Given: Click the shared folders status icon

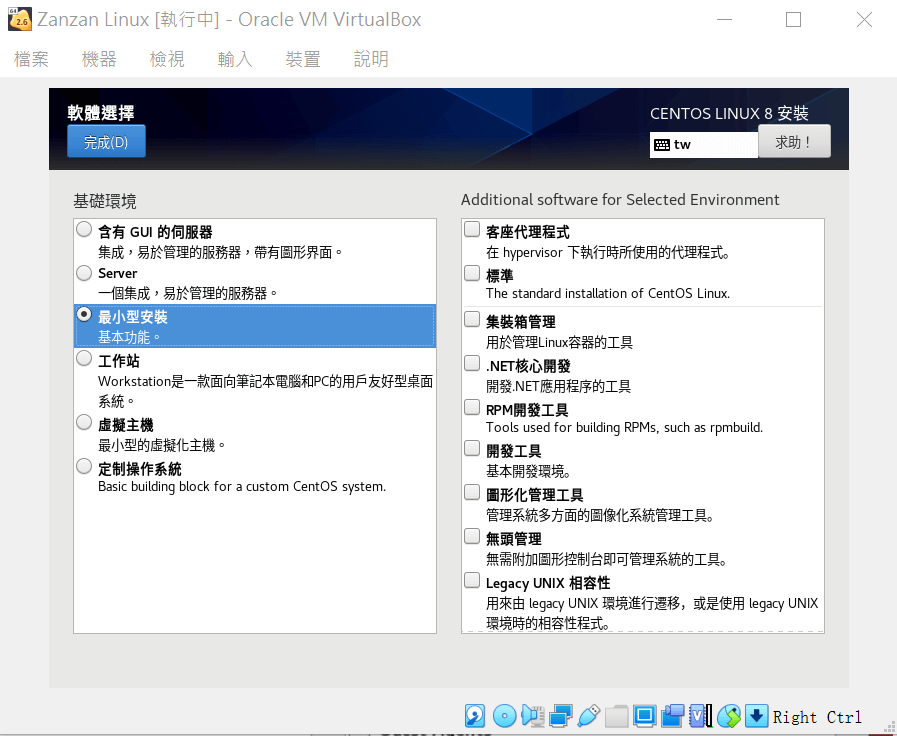Looking at the screenshot, I should coord(616,715).
